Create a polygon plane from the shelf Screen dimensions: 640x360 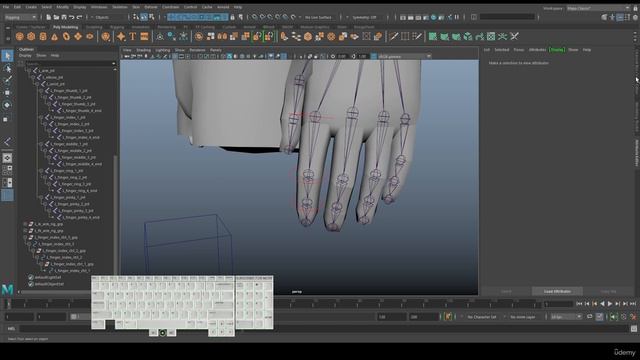78,37
